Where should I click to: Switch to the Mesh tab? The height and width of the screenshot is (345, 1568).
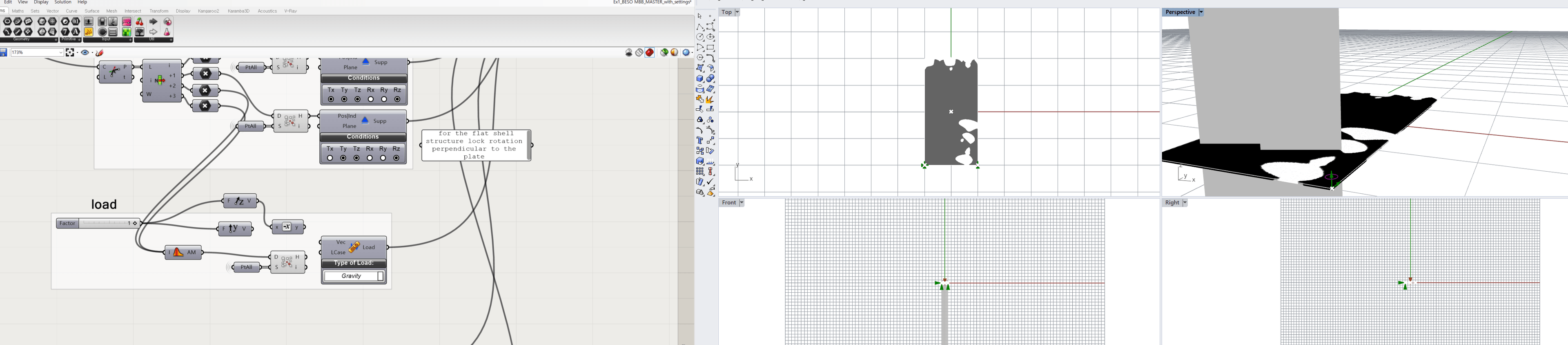click(x=111, y=11)
